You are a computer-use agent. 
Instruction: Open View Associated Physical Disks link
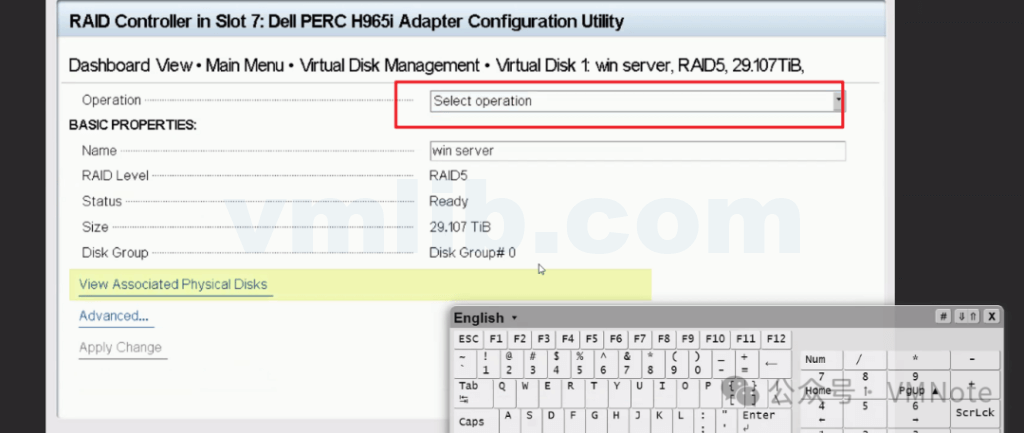pos(173,284)
